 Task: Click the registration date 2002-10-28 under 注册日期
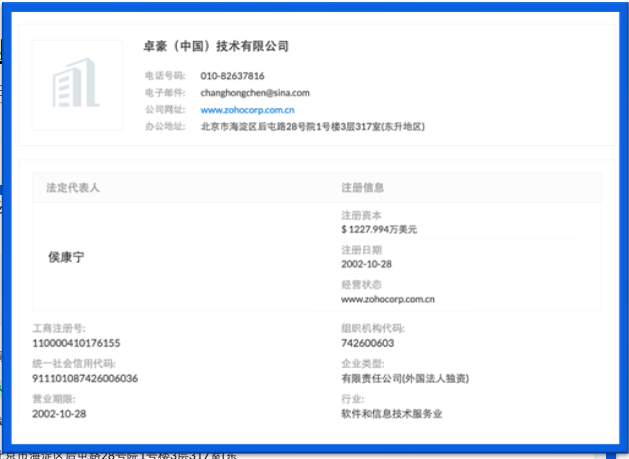(x=366, y=264)
